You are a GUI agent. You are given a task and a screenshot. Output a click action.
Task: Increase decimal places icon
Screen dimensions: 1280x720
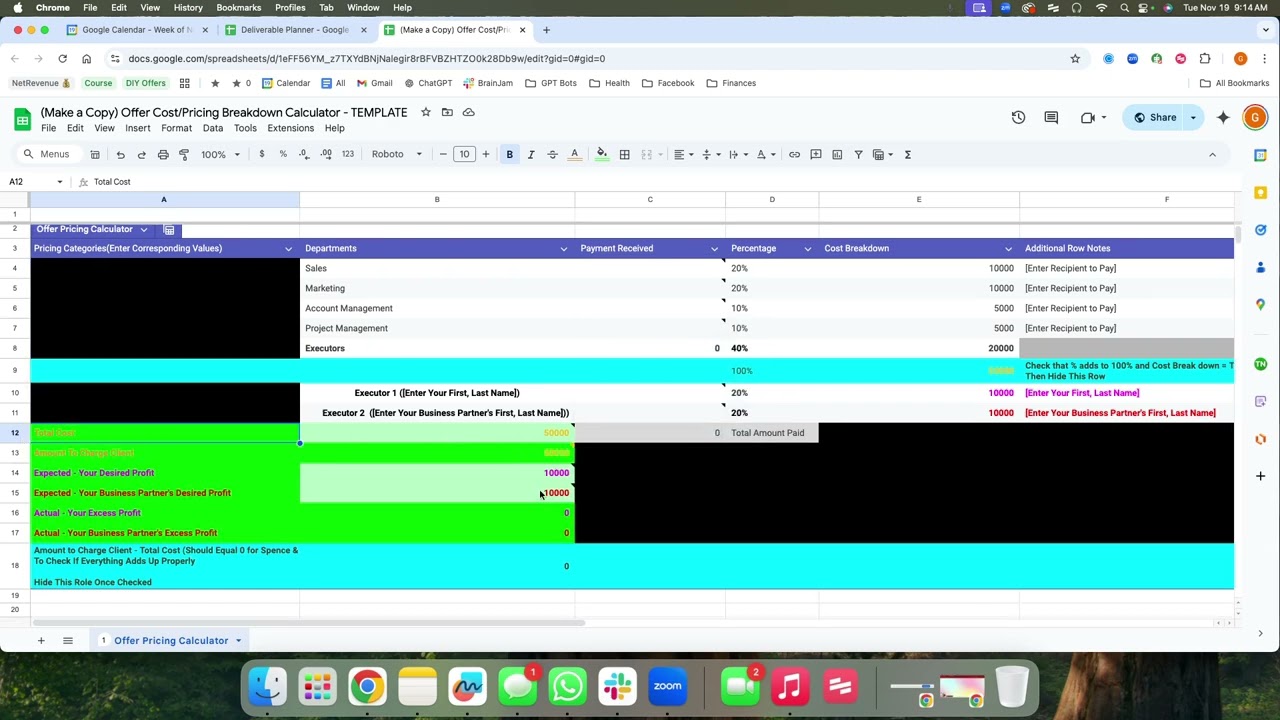326,154
